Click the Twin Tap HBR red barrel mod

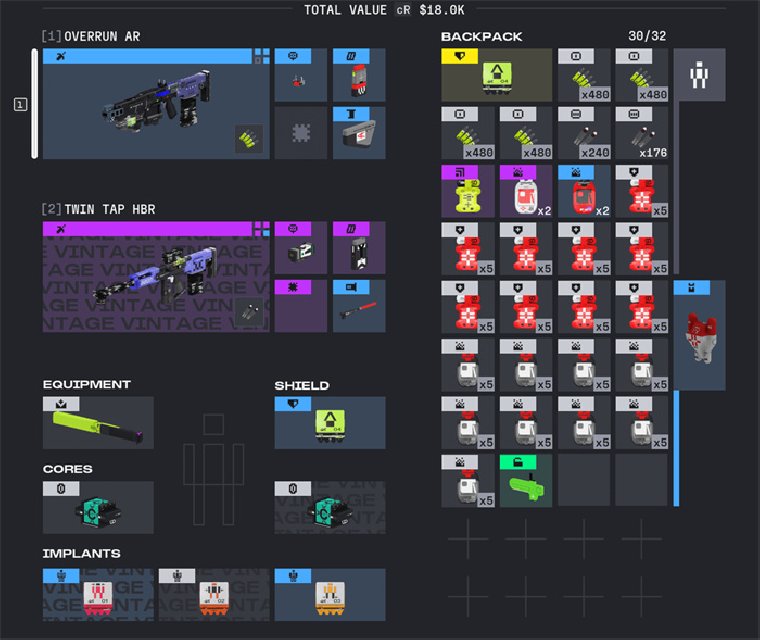pos(359,306)
